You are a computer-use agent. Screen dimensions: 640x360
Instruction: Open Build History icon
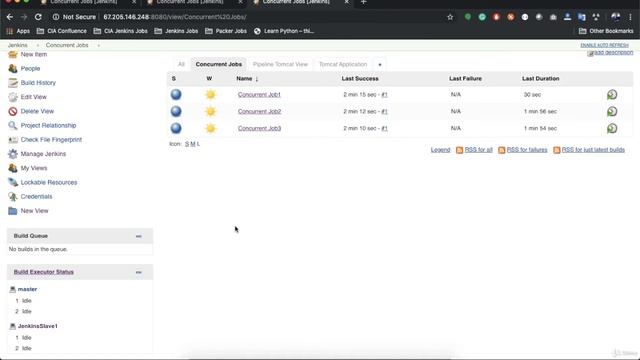point(13,83)
